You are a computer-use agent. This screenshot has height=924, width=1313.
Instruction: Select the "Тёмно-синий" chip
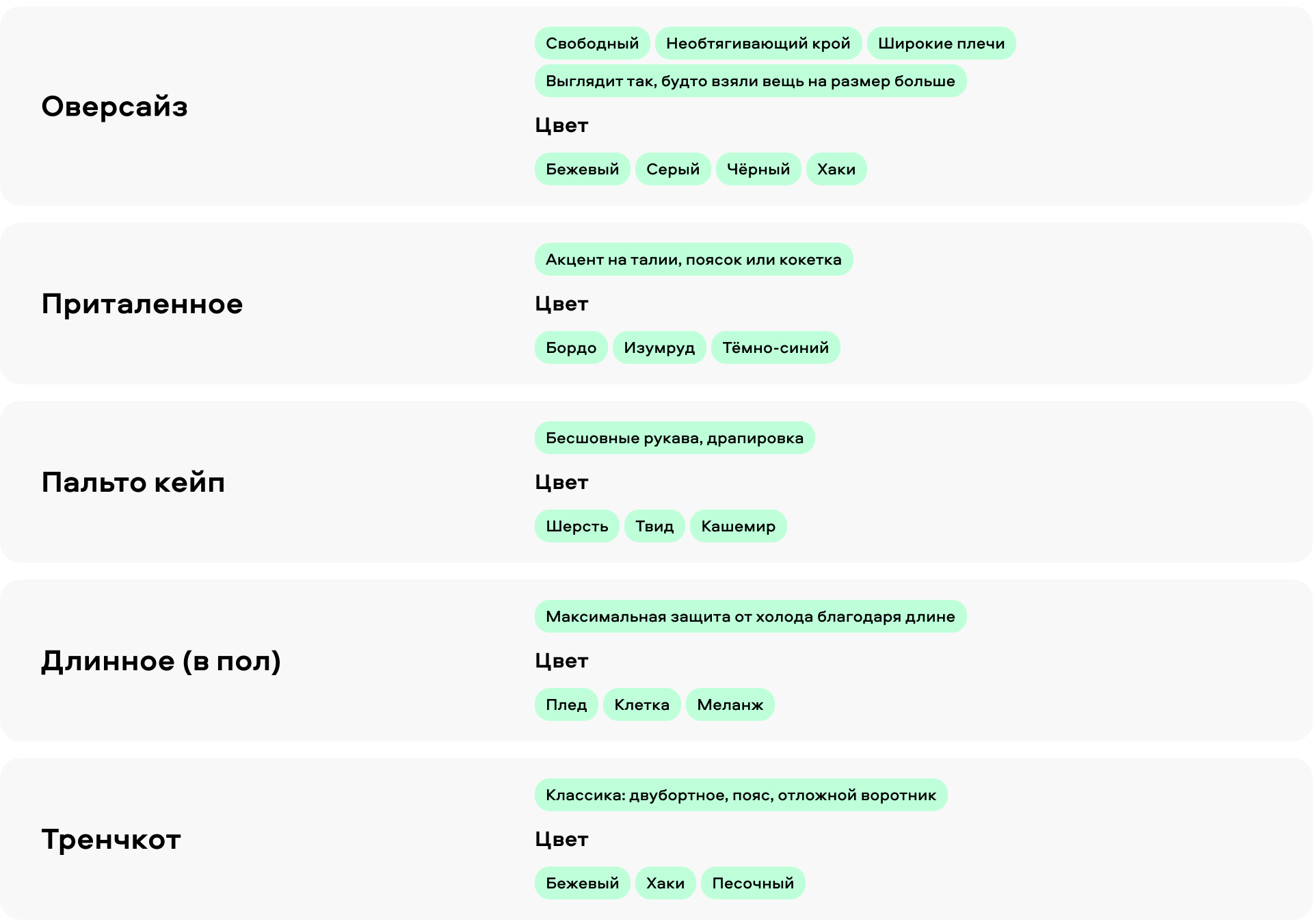point(775,347)
